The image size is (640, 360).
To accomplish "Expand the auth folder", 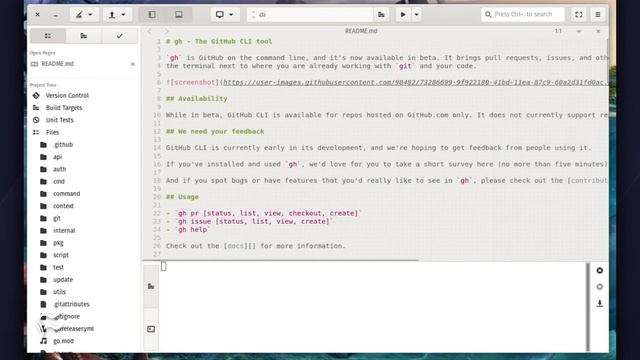I will pyautogui.click(x=59, y=169).
